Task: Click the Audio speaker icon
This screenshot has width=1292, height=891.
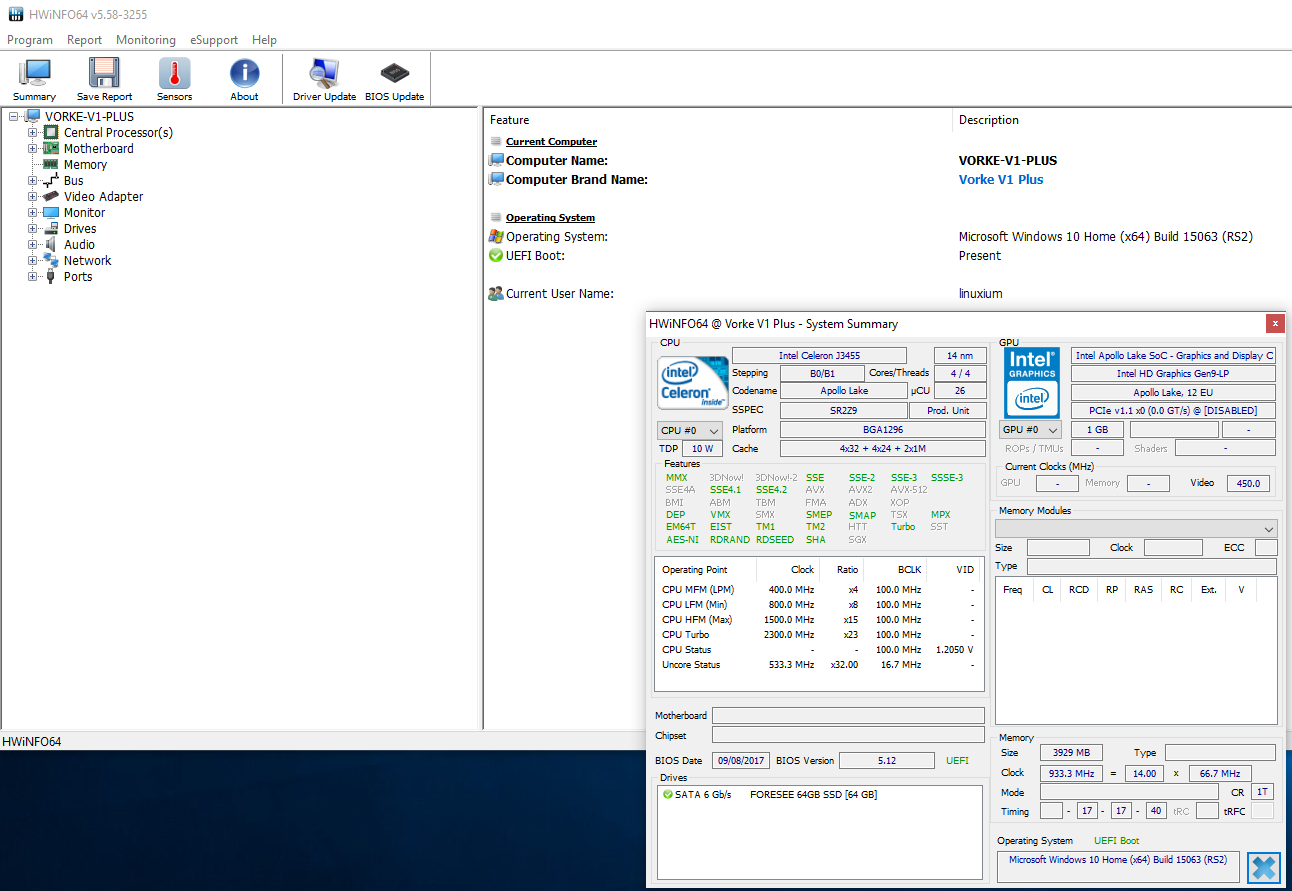Action: coord(50,244)
